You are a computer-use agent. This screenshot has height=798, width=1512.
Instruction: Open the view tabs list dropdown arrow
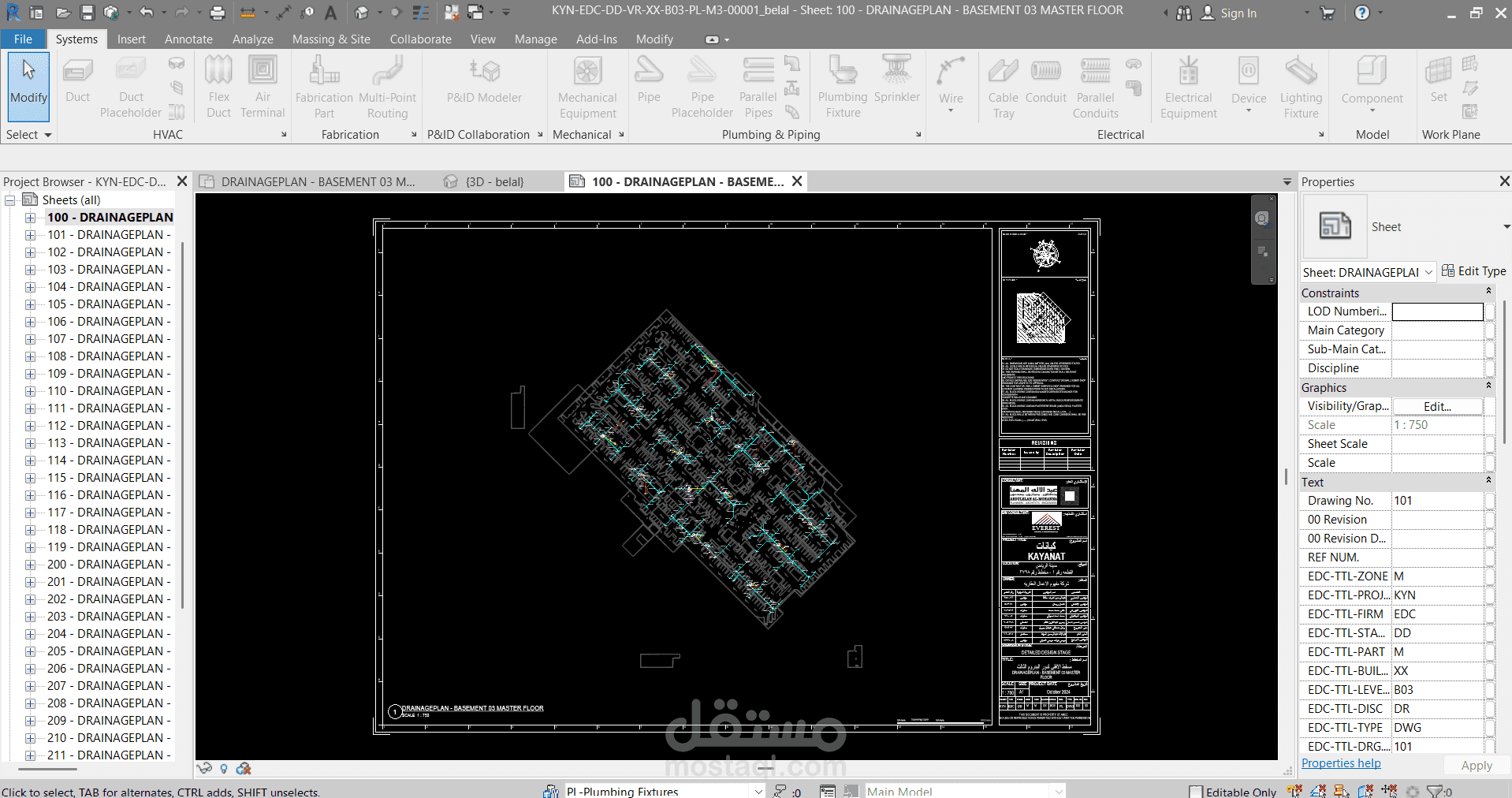[1287, 182]
